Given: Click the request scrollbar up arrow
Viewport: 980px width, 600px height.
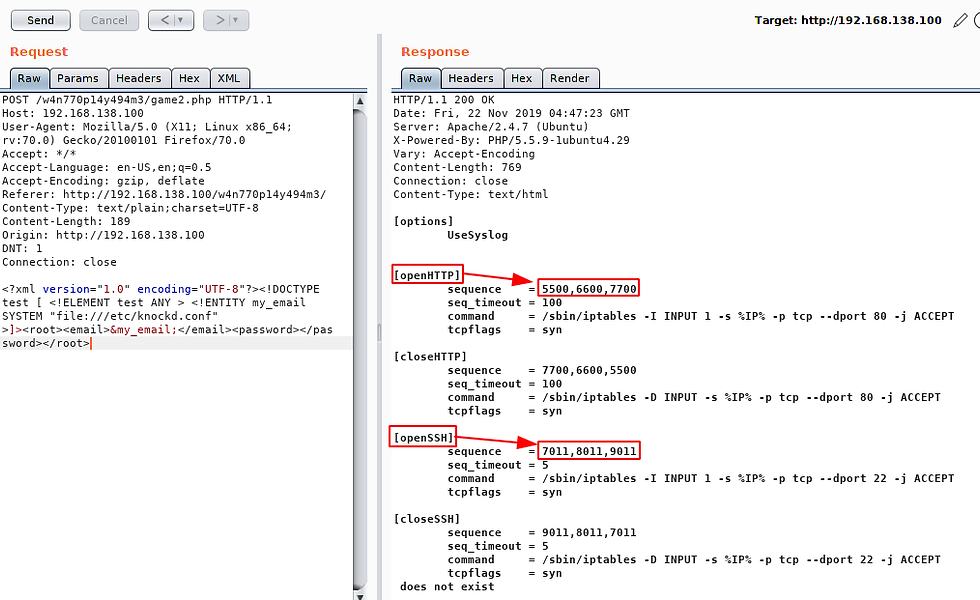Looking at the screenshot, I should click(x=359, y=101).
